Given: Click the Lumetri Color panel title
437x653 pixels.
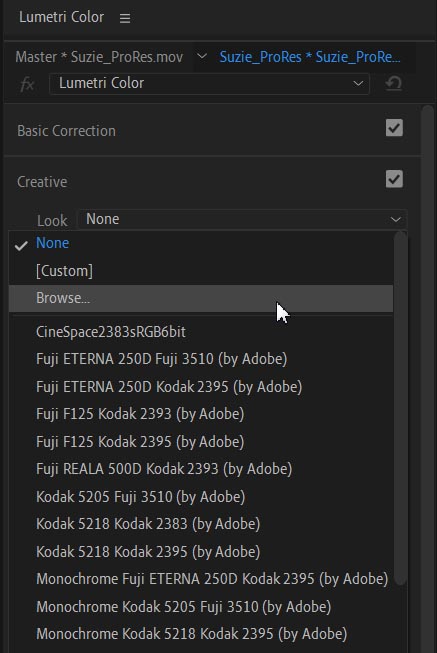Looking at the screenshot, I should tap(61, 17).
